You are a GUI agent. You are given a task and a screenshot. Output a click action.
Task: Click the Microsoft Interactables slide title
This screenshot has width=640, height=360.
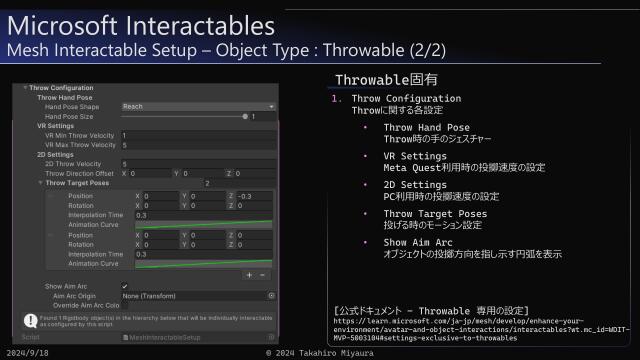[x=141, y=26]
